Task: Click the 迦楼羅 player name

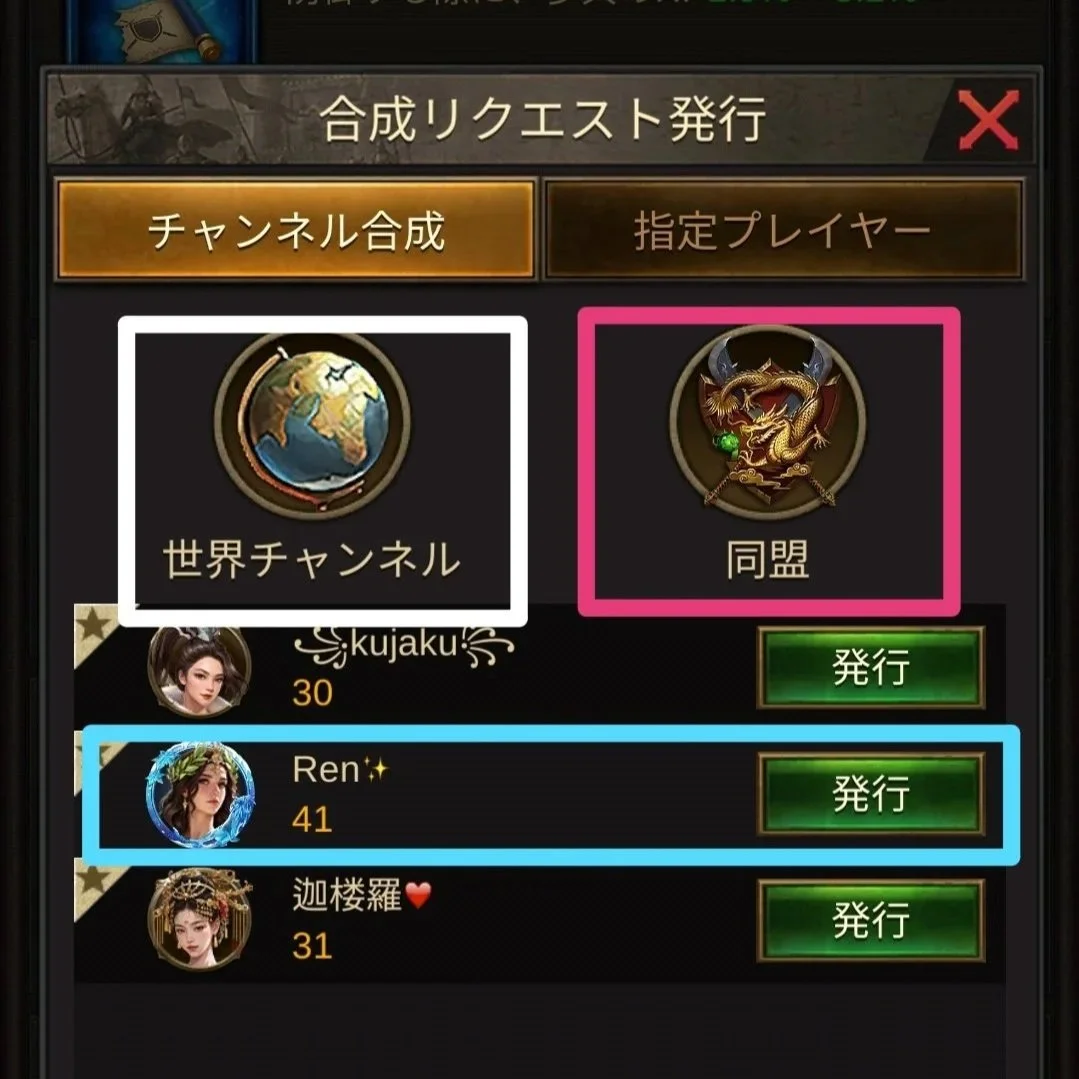Action: (x=362, y=895)
